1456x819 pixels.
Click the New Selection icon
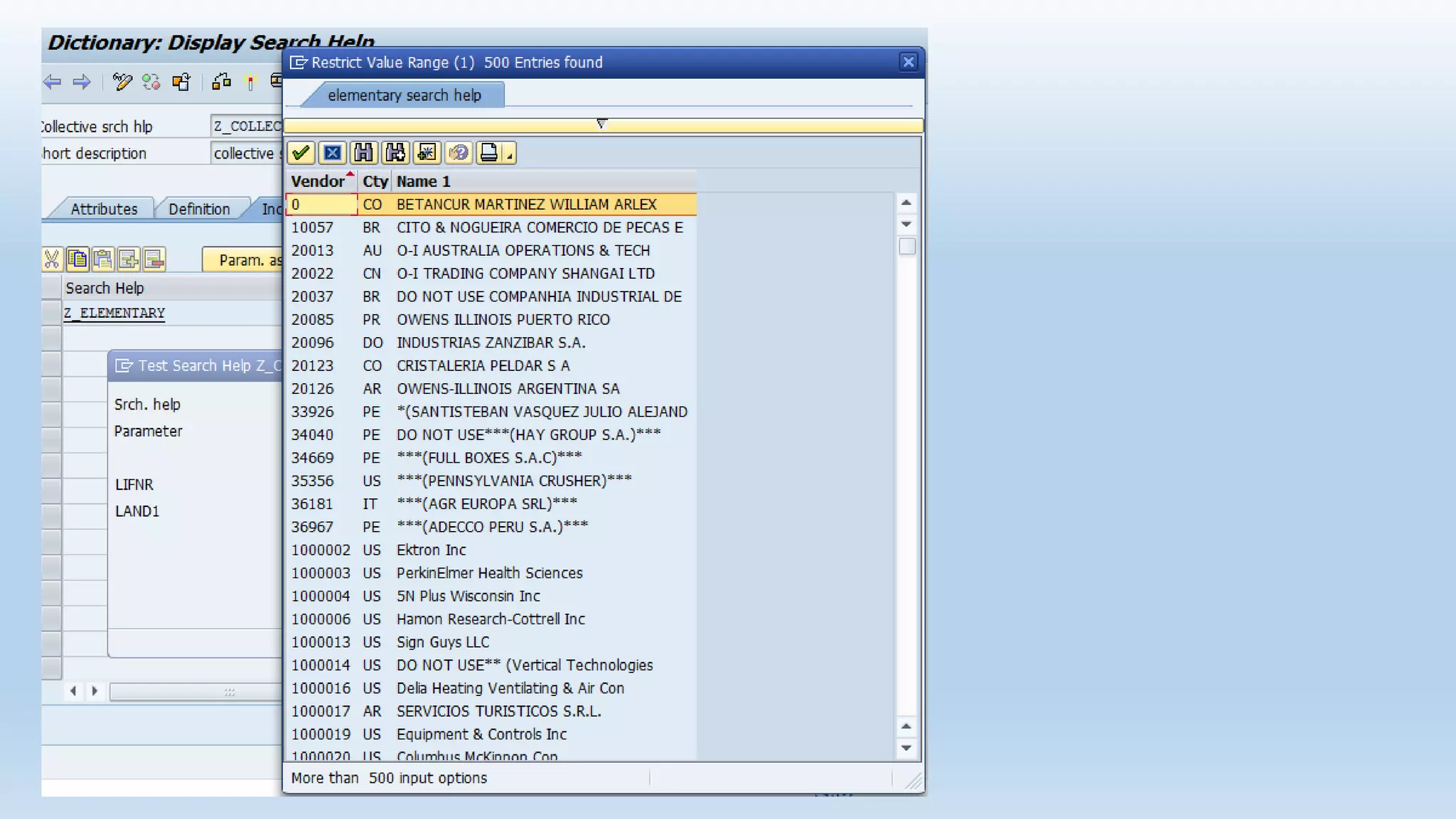point(427,153)
